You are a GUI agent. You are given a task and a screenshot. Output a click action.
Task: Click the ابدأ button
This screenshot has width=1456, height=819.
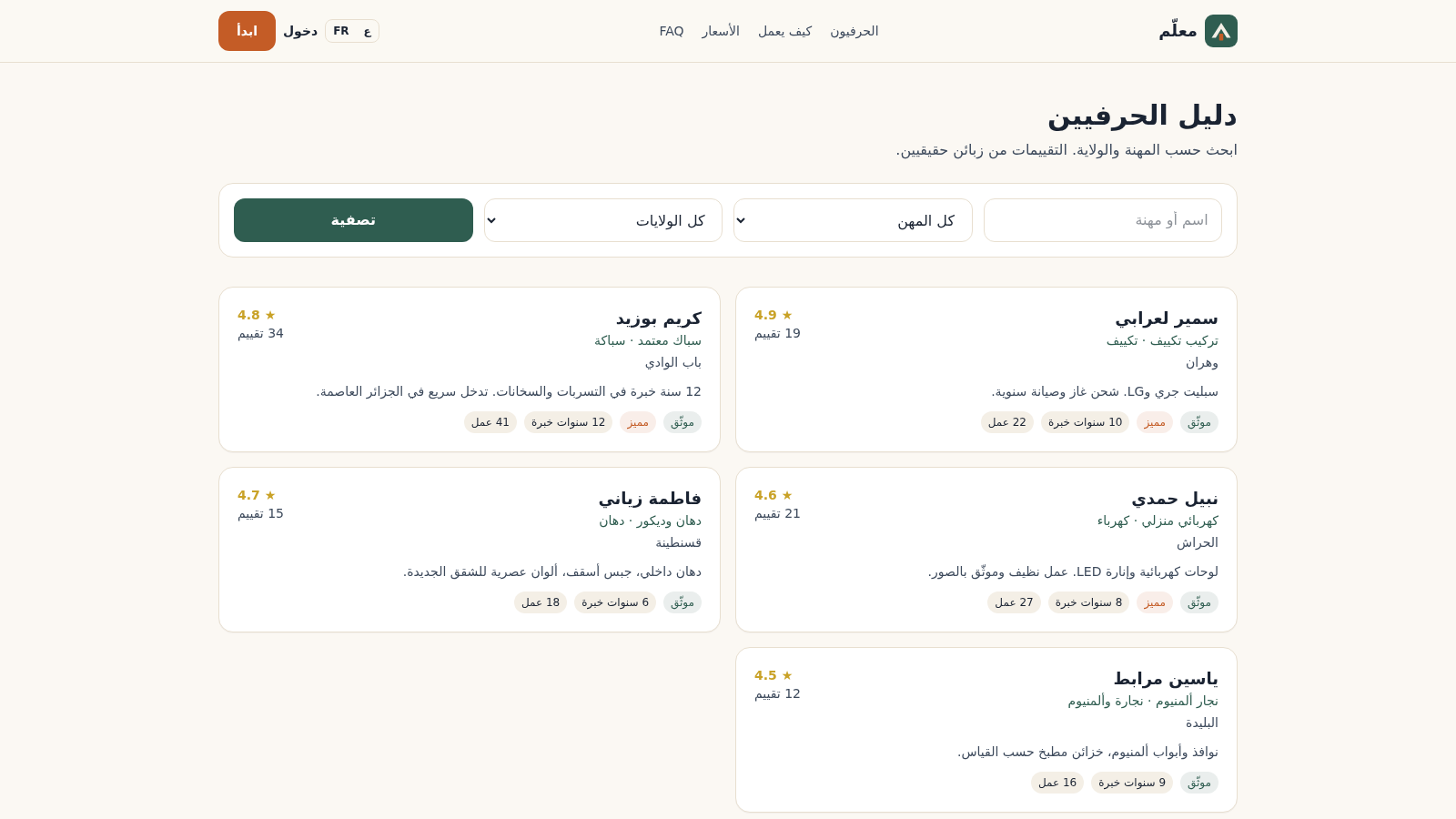click(247, 31)
